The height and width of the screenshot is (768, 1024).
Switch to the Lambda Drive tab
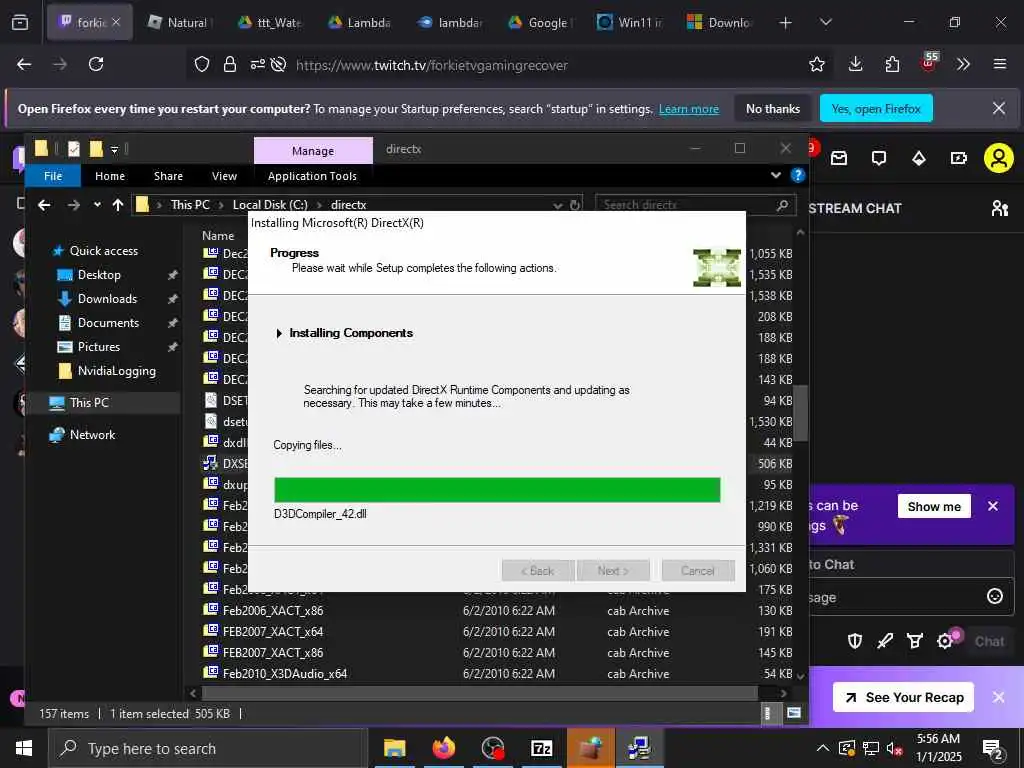359,22
